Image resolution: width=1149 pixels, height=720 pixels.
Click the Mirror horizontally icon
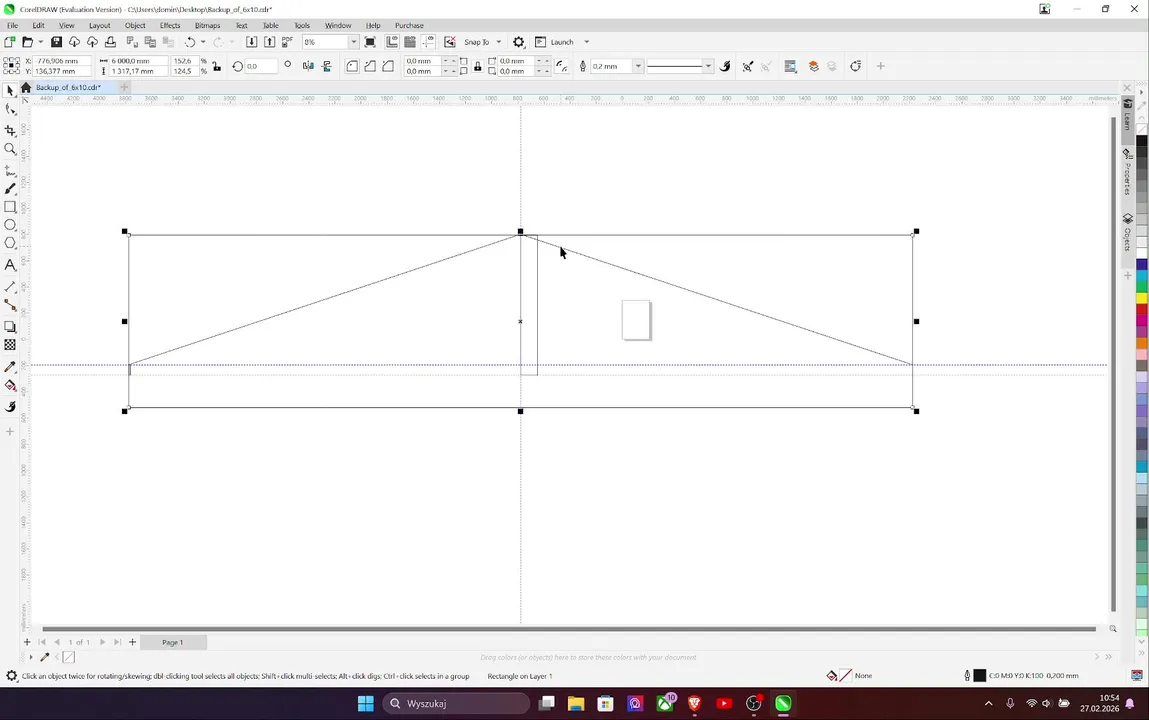tap(309, 66)
